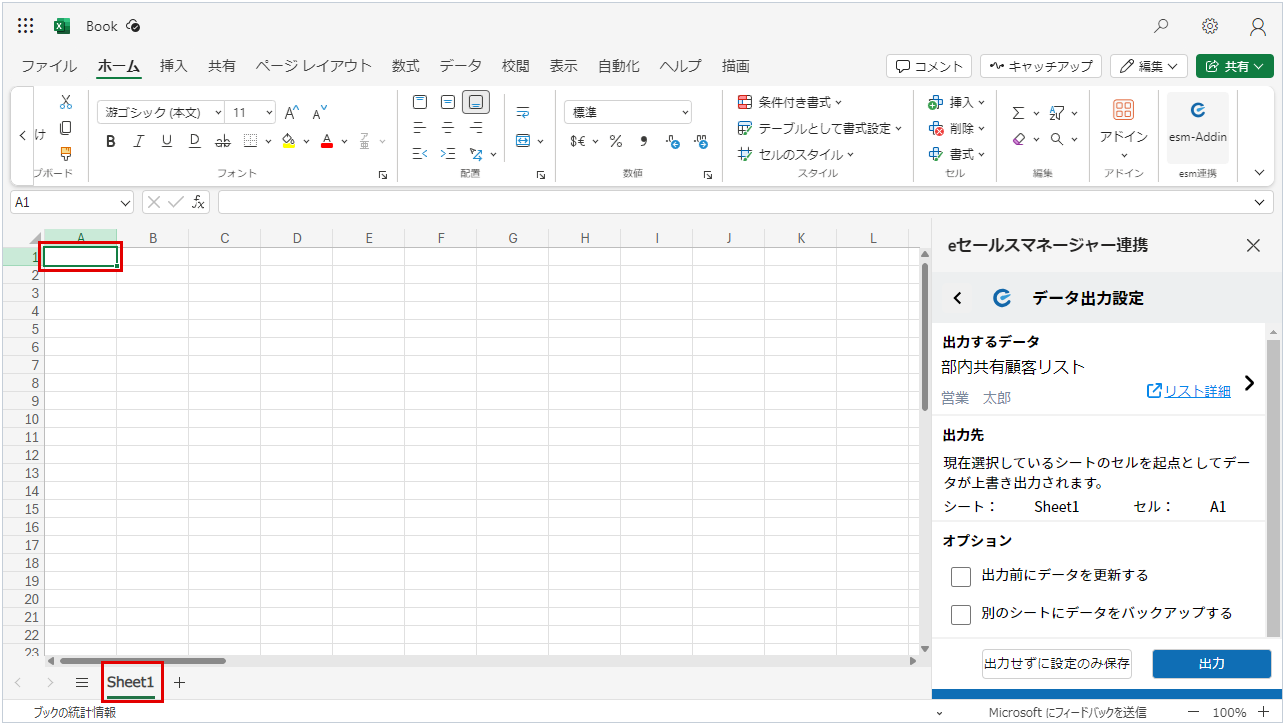Screen dimensions: 1284x724
Task: Check '出力前にデータを更新する' option
Action: 961,576
